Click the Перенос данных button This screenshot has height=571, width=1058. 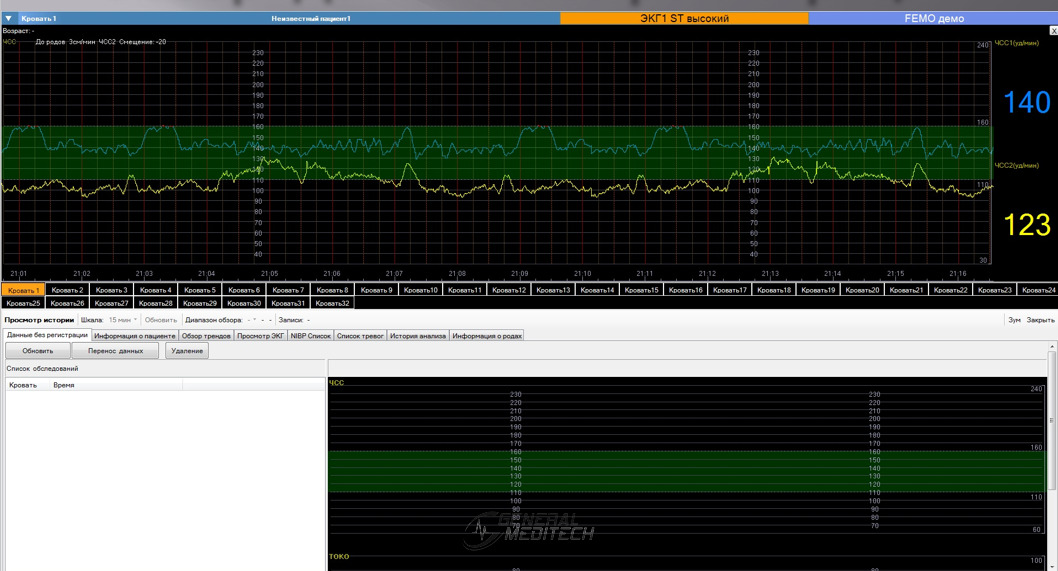point(115,351)
